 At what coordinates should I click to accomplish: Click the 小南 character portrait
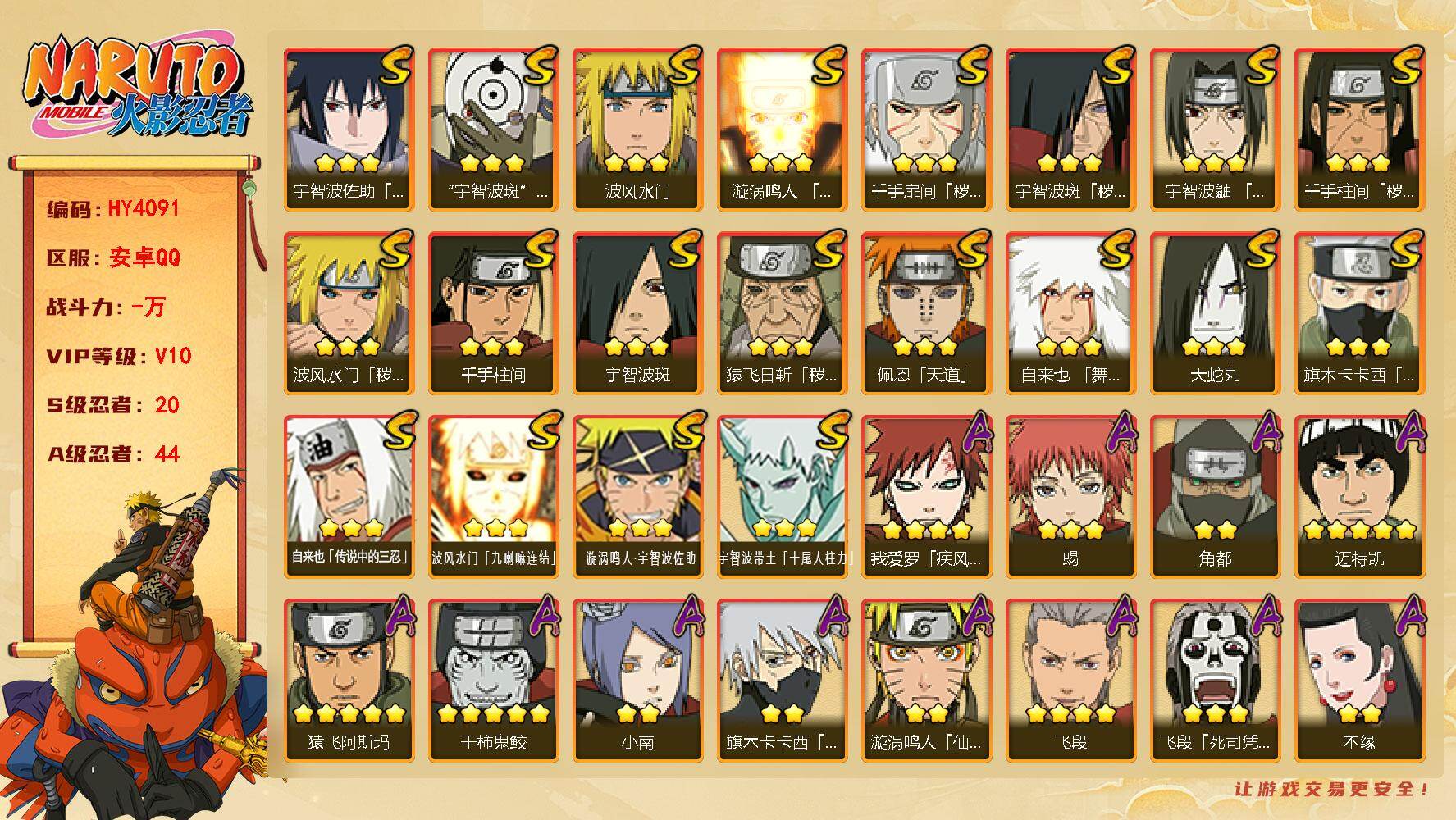coord(637,680)
